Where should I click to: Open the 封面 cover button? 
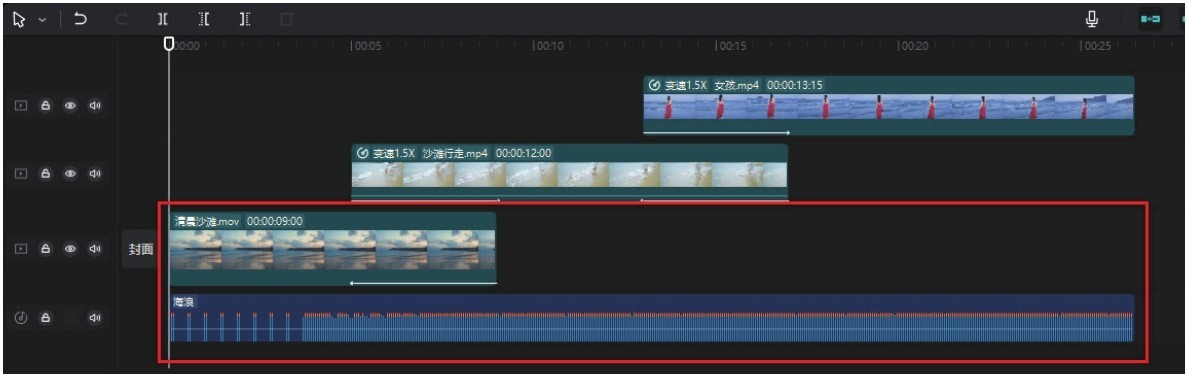pos(141,250)
